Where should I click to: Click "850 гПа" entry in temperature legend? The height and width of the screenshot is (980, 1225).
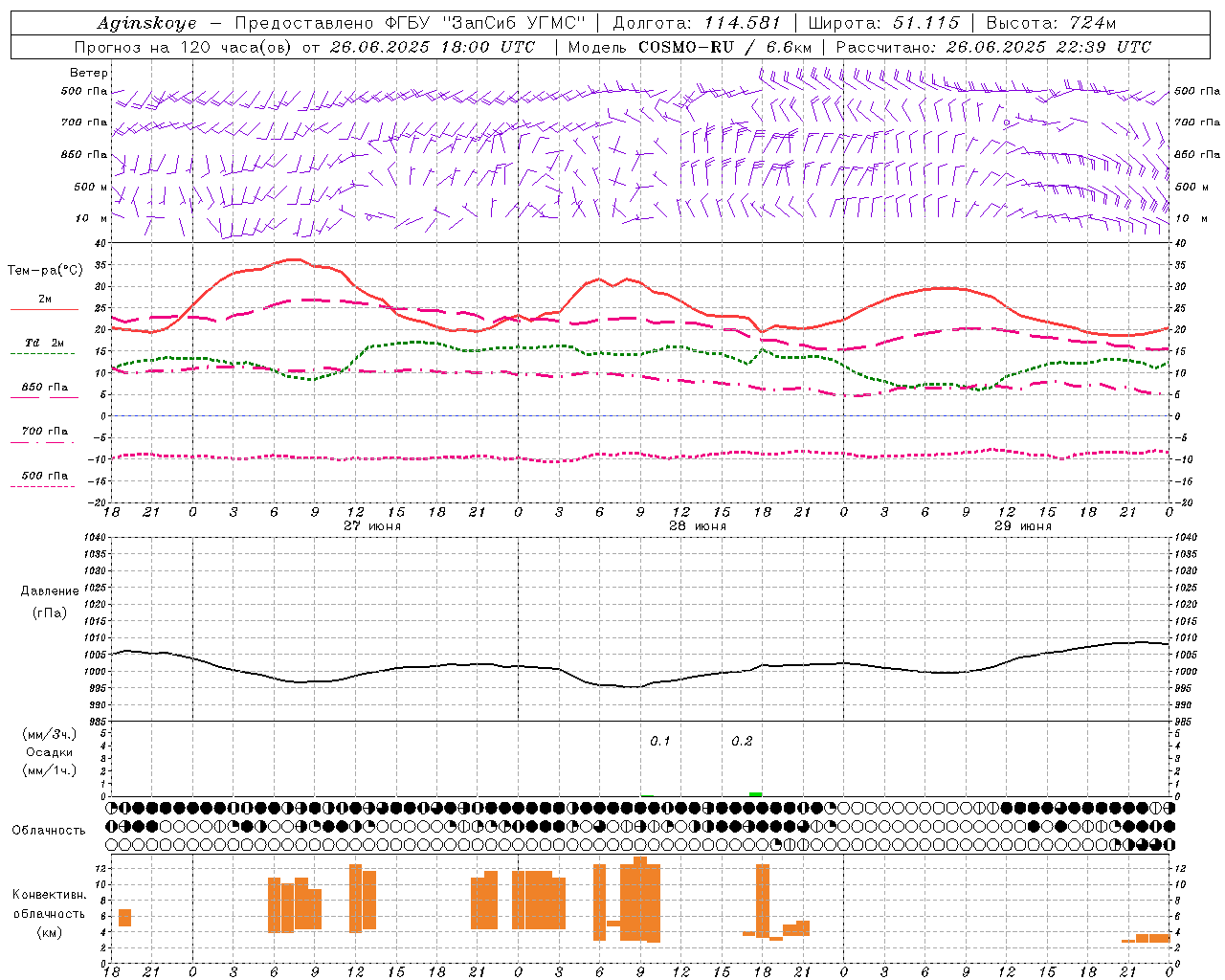[x=45, y=388]
